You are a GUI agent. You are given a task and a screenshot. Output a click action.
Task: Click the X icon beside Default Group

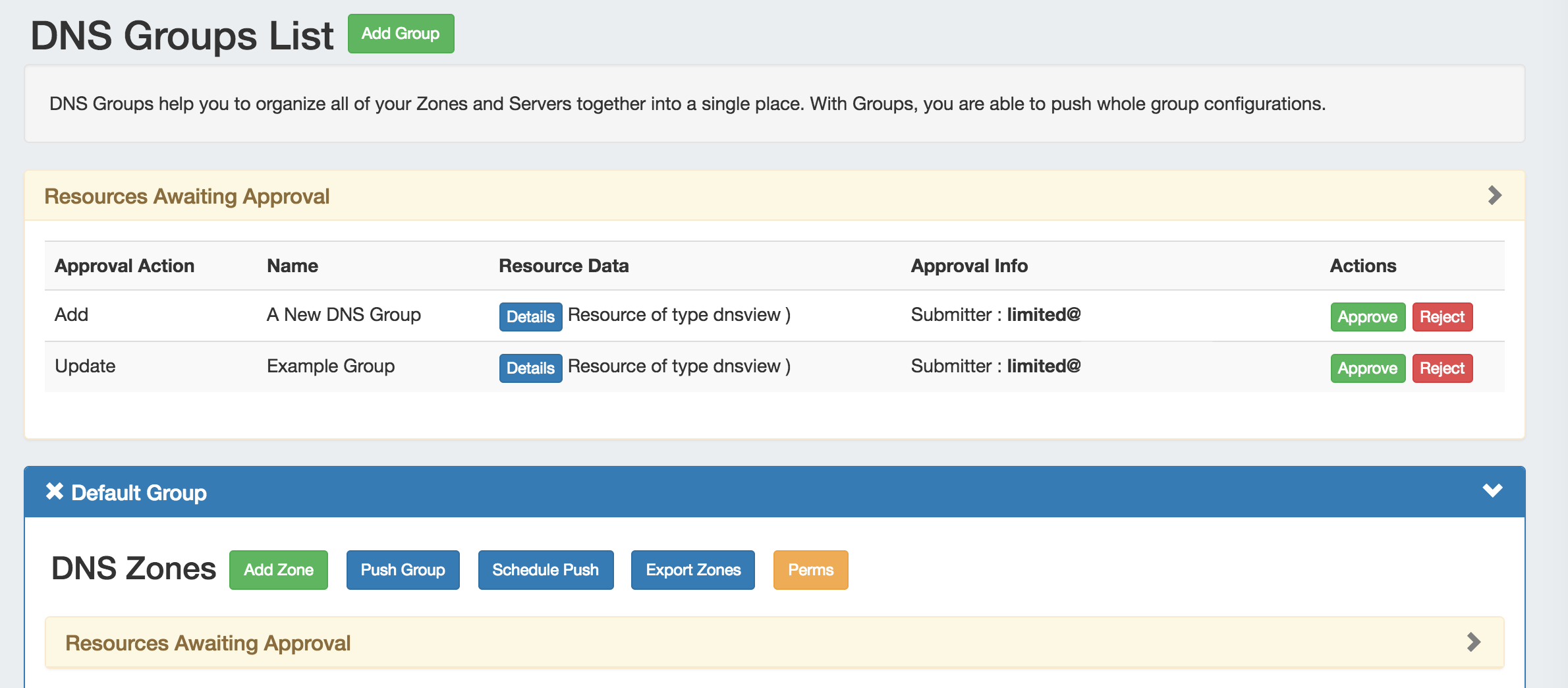coord(55,492)
